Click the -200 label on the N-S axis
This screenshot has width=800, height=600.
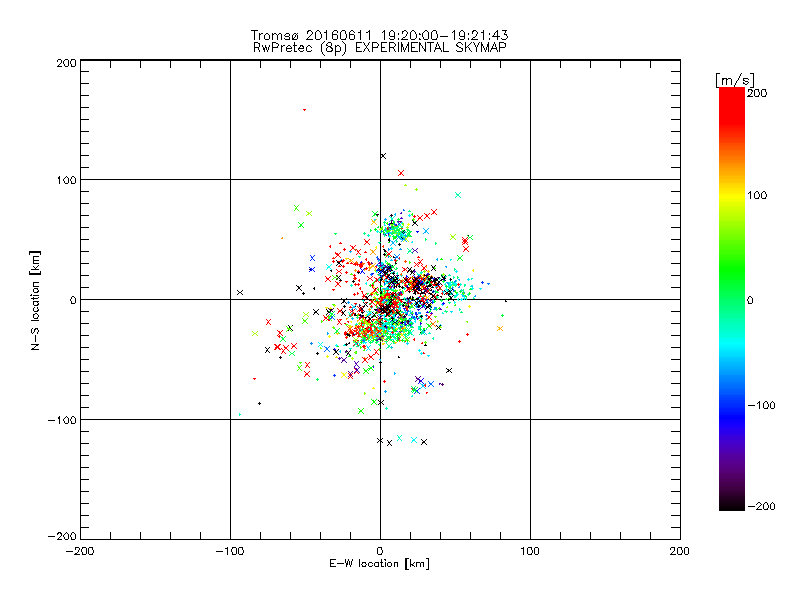tap(62, 536)
